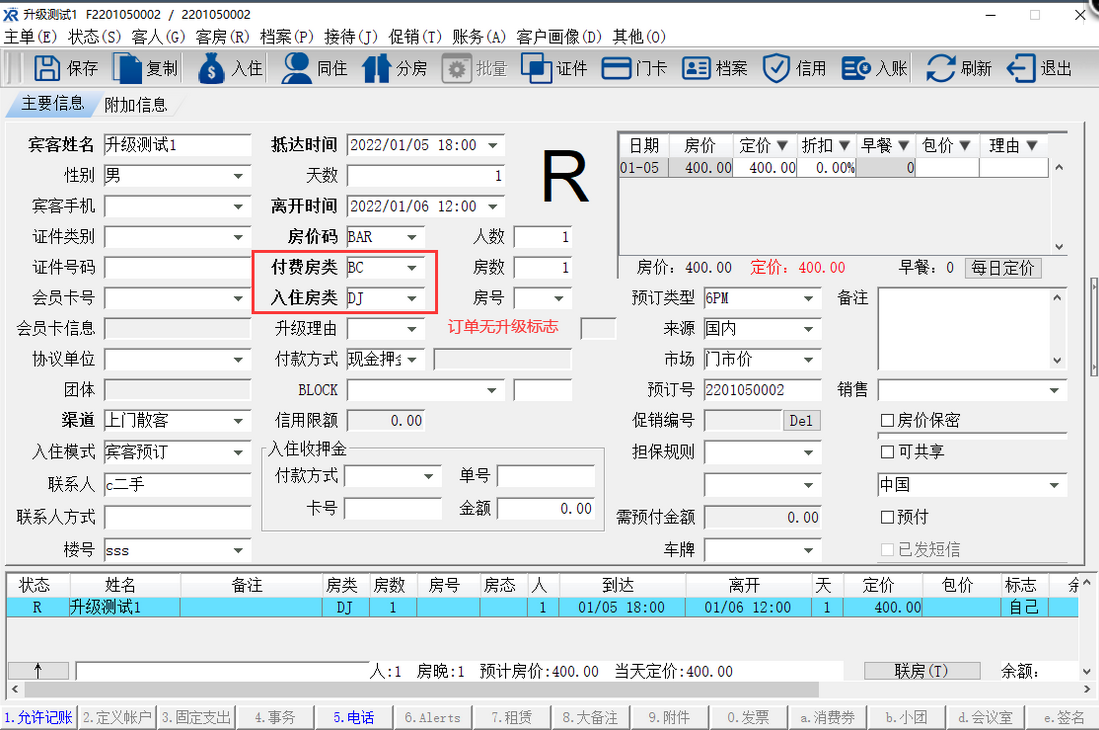Switch to the 主要信息 tab
This screenshot has width=1099, height=730.
(53, 104)
